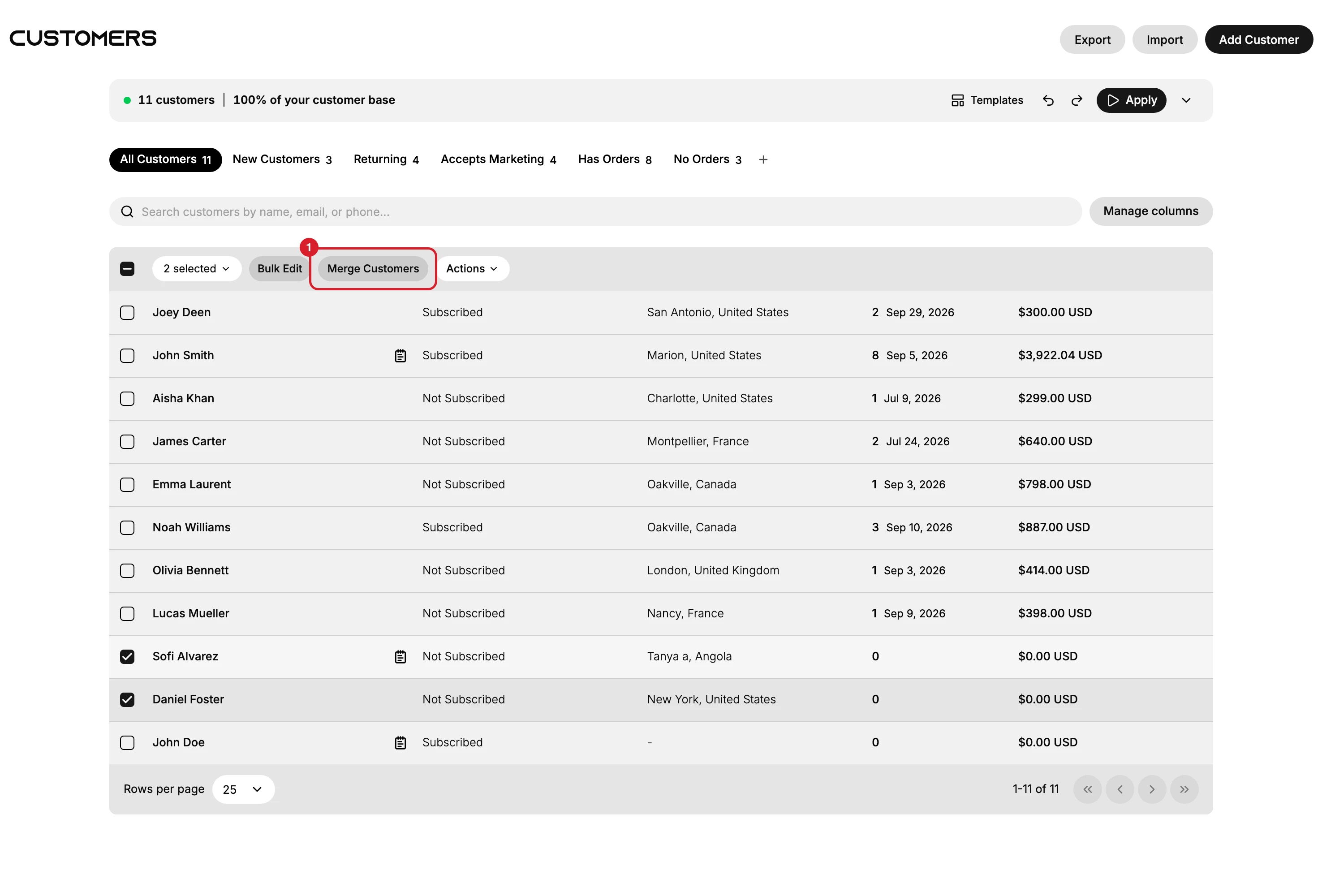
Task: Add a new segment tab with plus icon
Action: coord(763,159)
